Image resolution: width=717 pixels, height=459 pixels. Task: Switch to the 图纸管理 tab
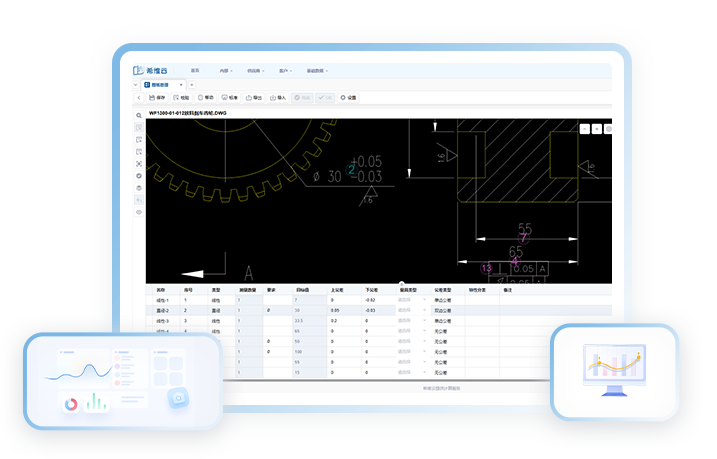pyautogui.click(x=158, y=85)
